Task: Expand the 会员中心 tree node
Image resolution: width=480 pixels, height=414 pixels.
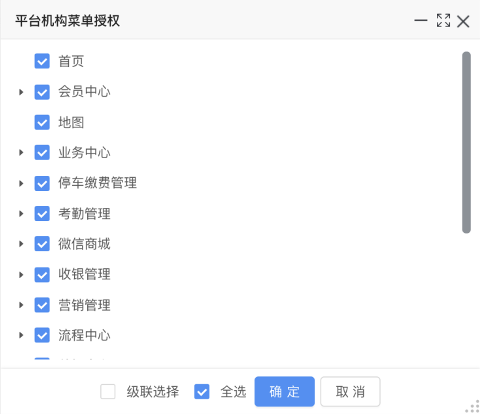Action: [21, 92]
